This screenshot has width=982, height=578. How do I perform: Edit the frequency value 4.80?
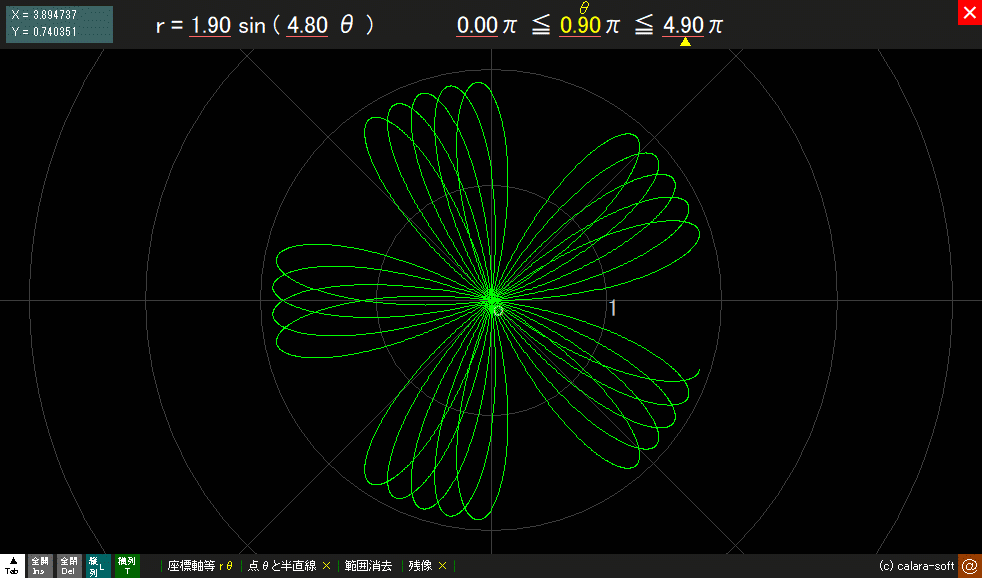[307, 26]
